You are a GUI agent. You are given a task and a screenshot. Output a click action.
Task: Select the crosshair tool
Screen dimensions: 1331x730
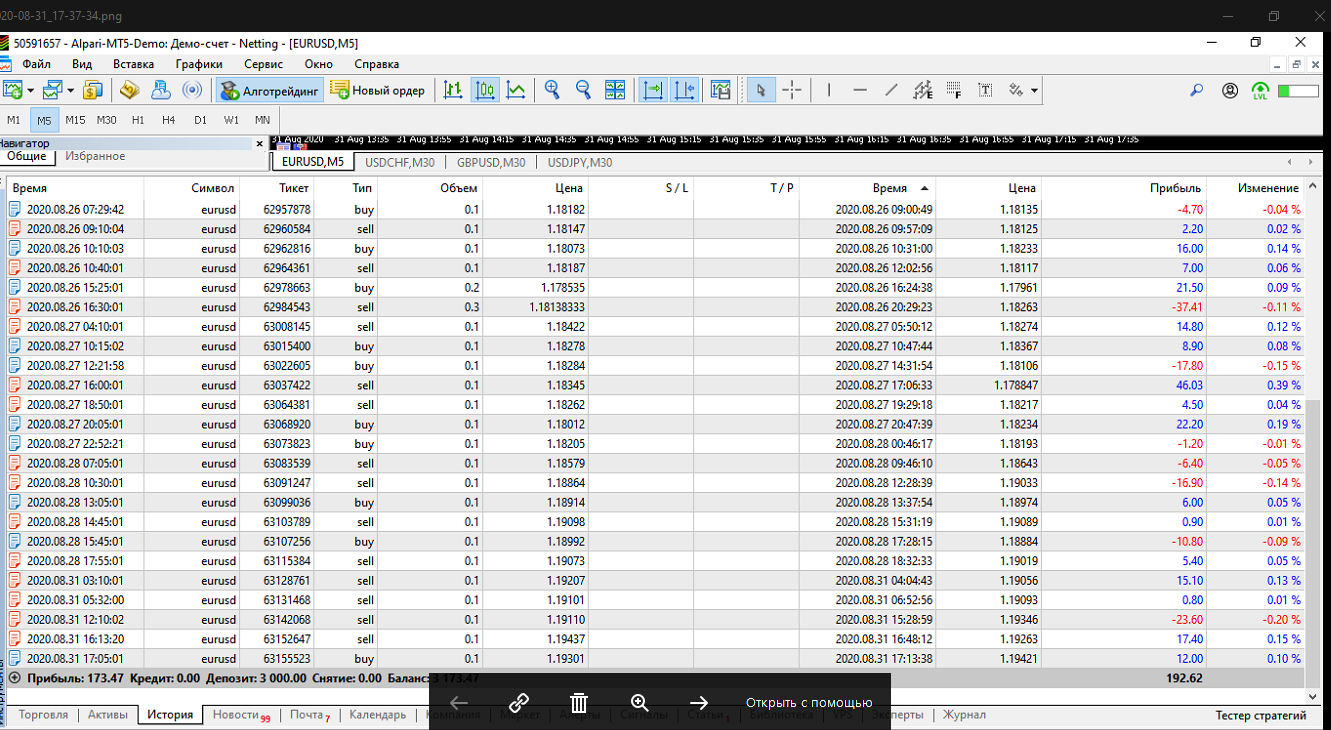(792, 90)
